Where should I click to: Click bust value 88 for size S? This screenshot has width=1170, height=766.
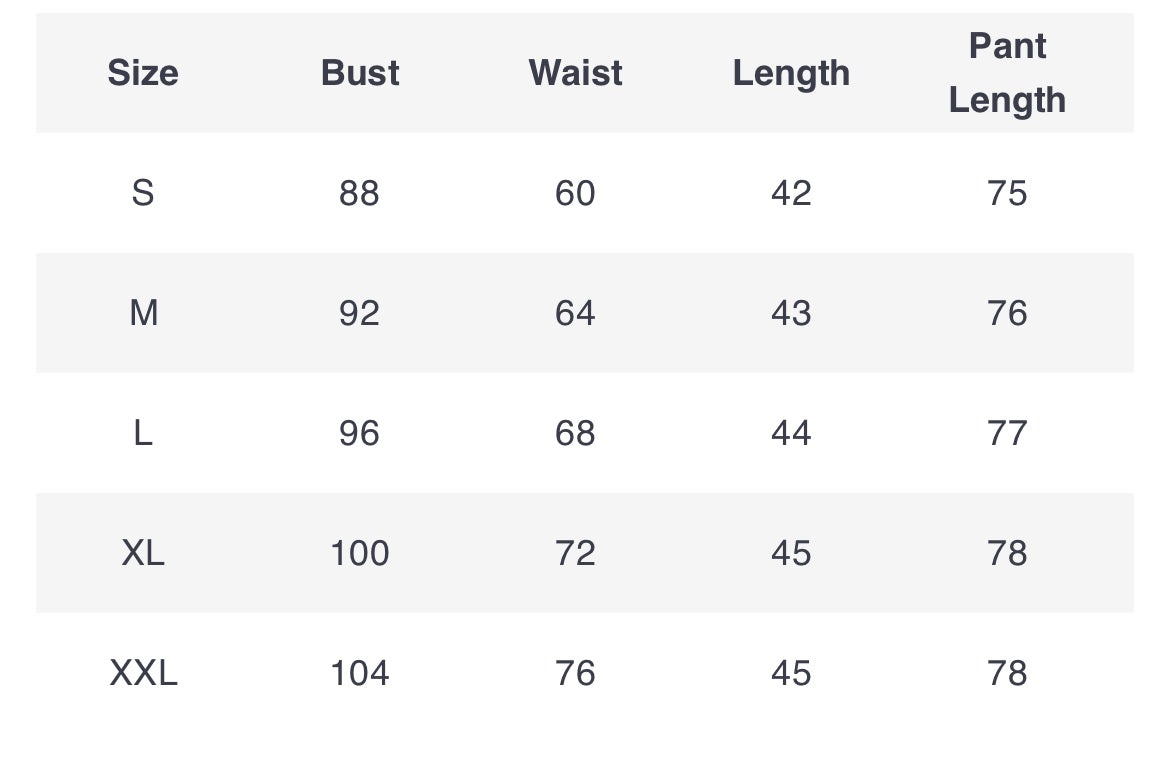tap(360, 193)
